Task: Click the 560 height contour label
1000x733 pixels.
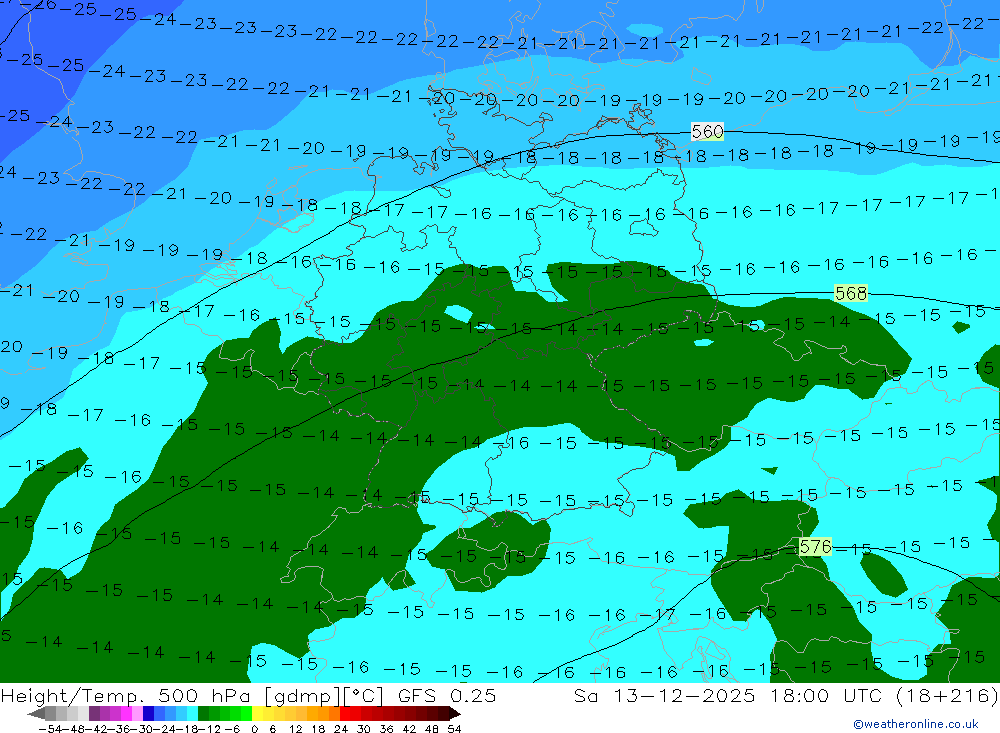Action: tap(707, 132)
